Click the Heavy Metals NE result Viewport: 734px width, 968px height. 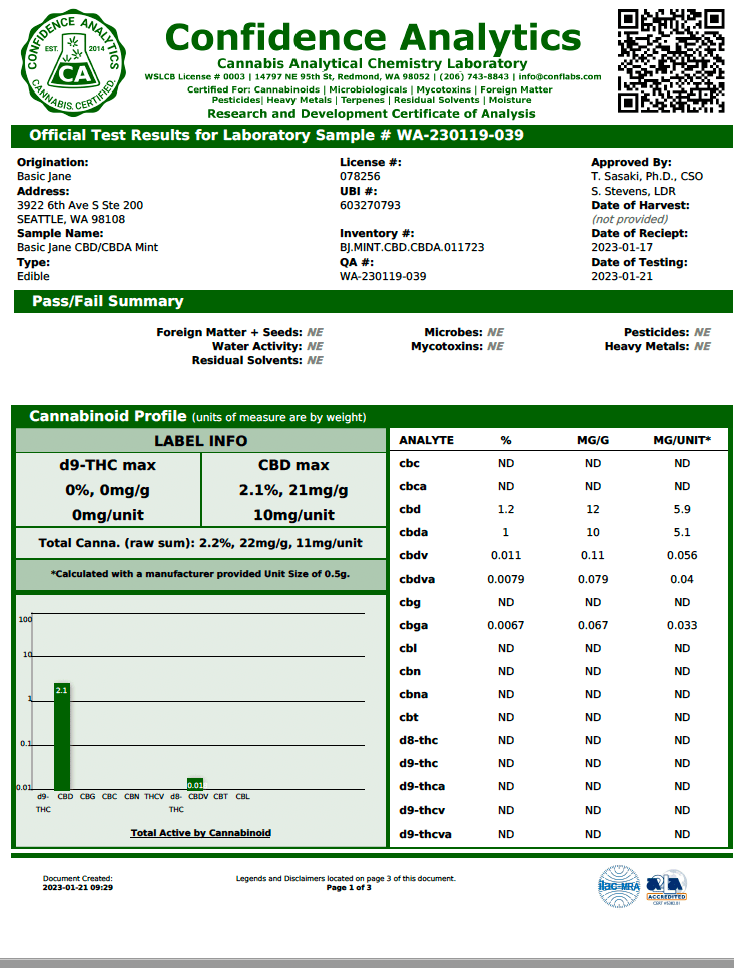702,346
